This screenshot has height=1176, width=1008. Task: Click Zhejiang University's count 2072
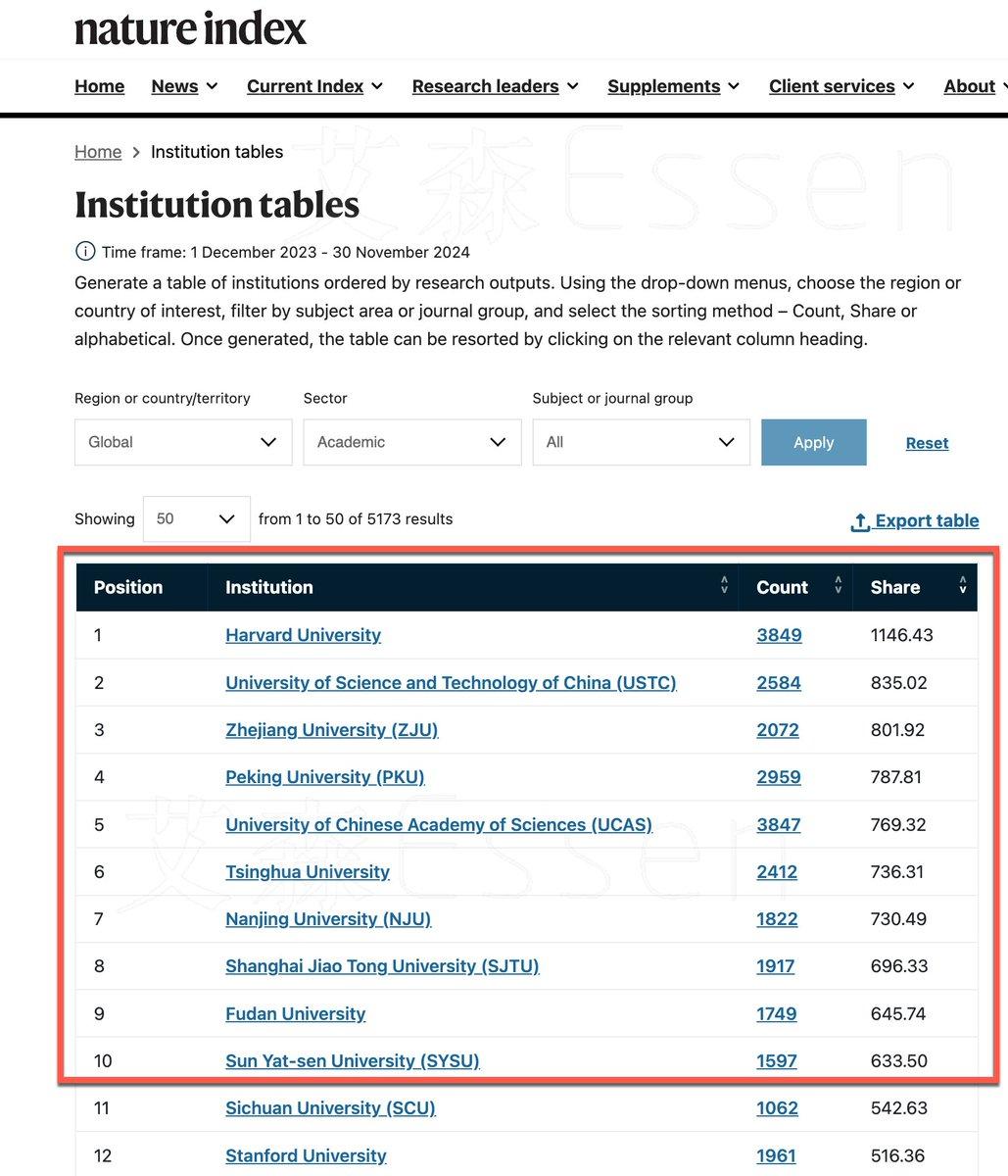coord(778,730)
